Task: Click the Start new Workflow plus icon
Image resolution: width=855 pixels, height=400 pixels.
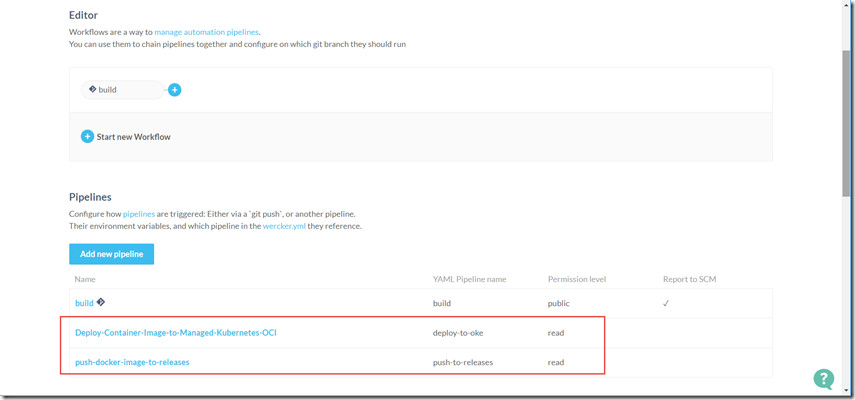Action: click(x=87, y=136)
